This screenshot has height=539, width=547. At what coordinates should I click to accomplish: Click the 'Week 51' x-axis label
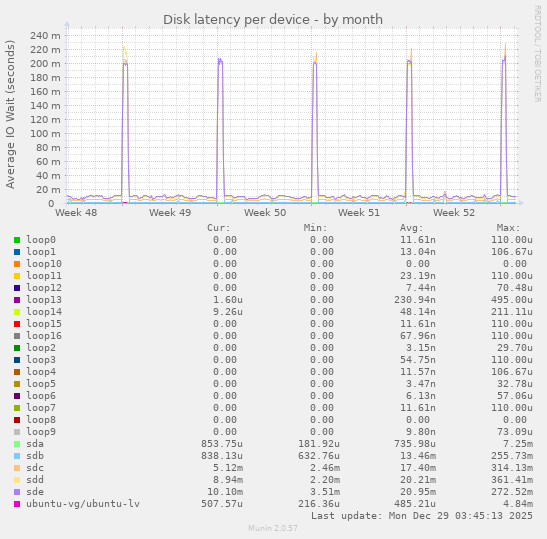click(359, 212)
